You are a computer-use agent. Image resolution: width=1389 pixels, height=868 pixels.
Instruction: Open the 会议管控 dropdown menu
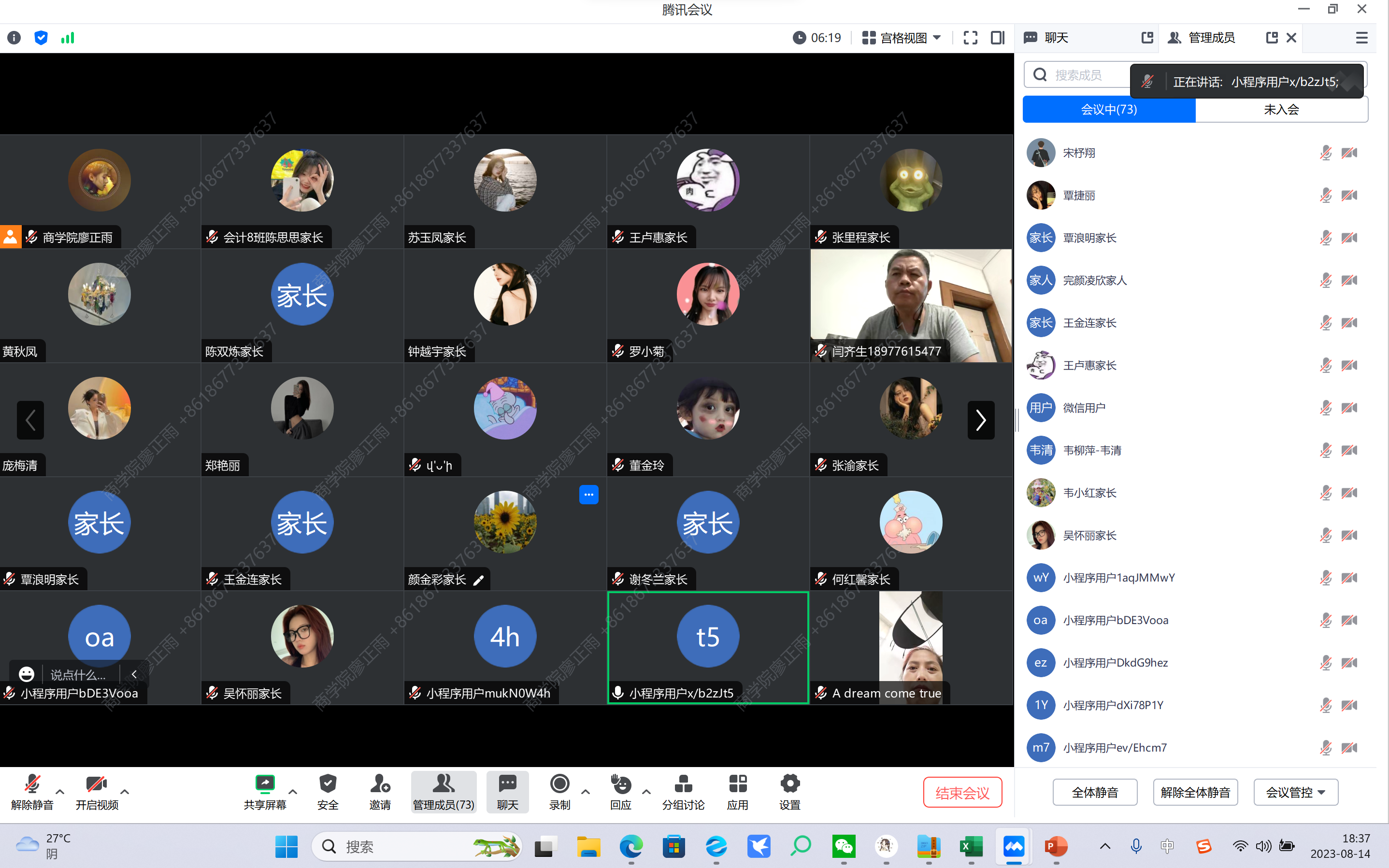(x=1295, y=792)
